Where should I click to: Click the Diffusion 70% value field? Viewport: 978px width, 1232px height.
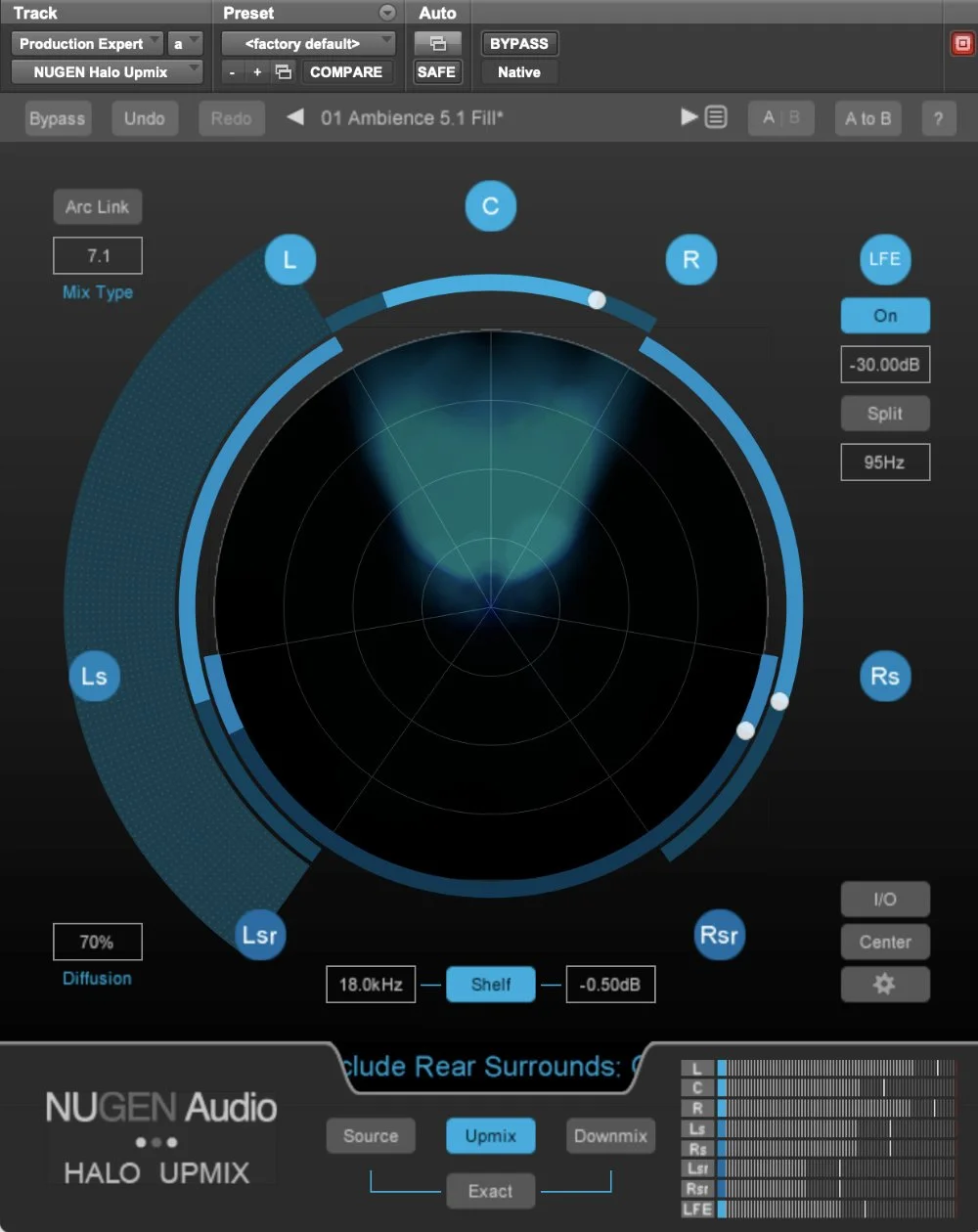[x=98, y=942]
